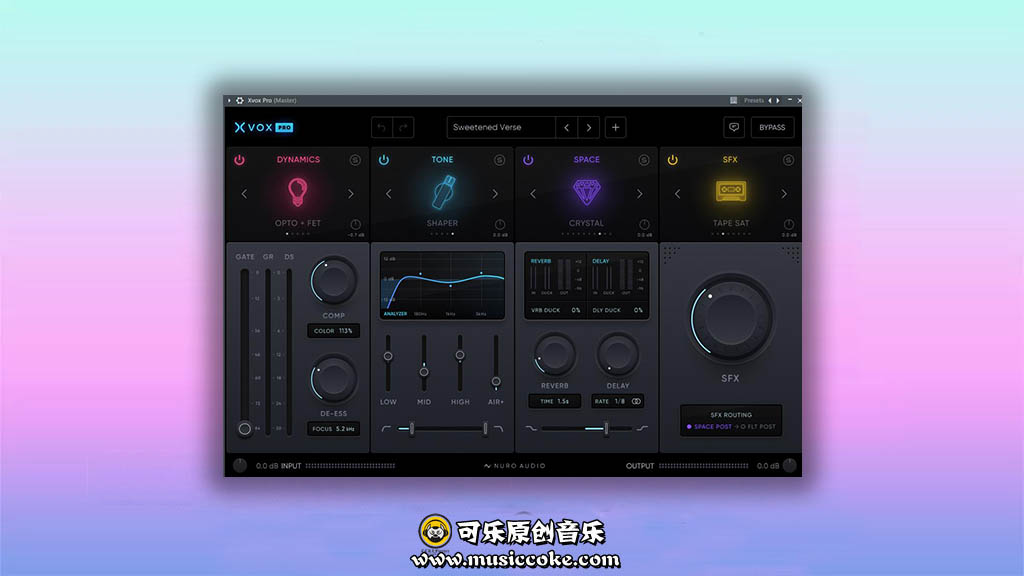1024x576 pixels.
Task: Click the redo arrow icon
Action: click(x=404, y=127)
